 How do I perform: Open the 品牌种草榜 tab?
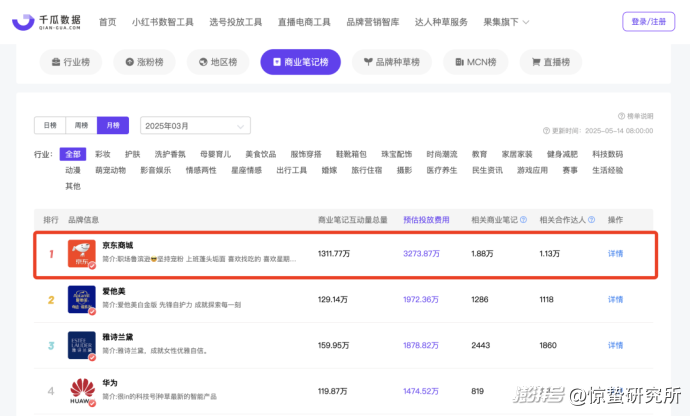pos(392,62)
